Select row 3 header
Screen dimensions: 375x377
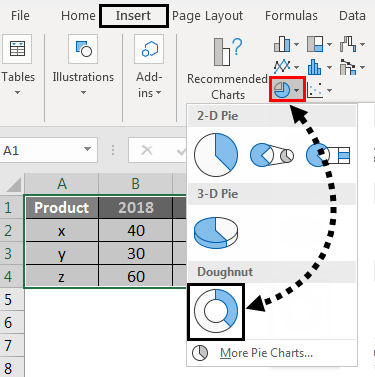tap(11, 254)
